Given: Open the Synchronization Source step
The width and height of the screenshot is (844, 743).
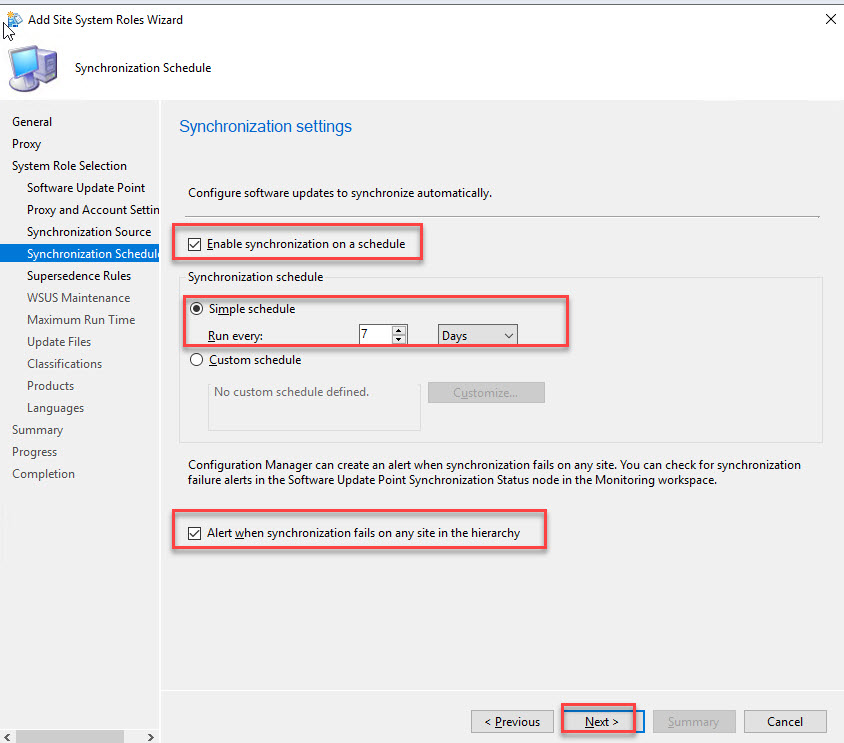Looking at the screenshot, I should (x=89, y=232).
